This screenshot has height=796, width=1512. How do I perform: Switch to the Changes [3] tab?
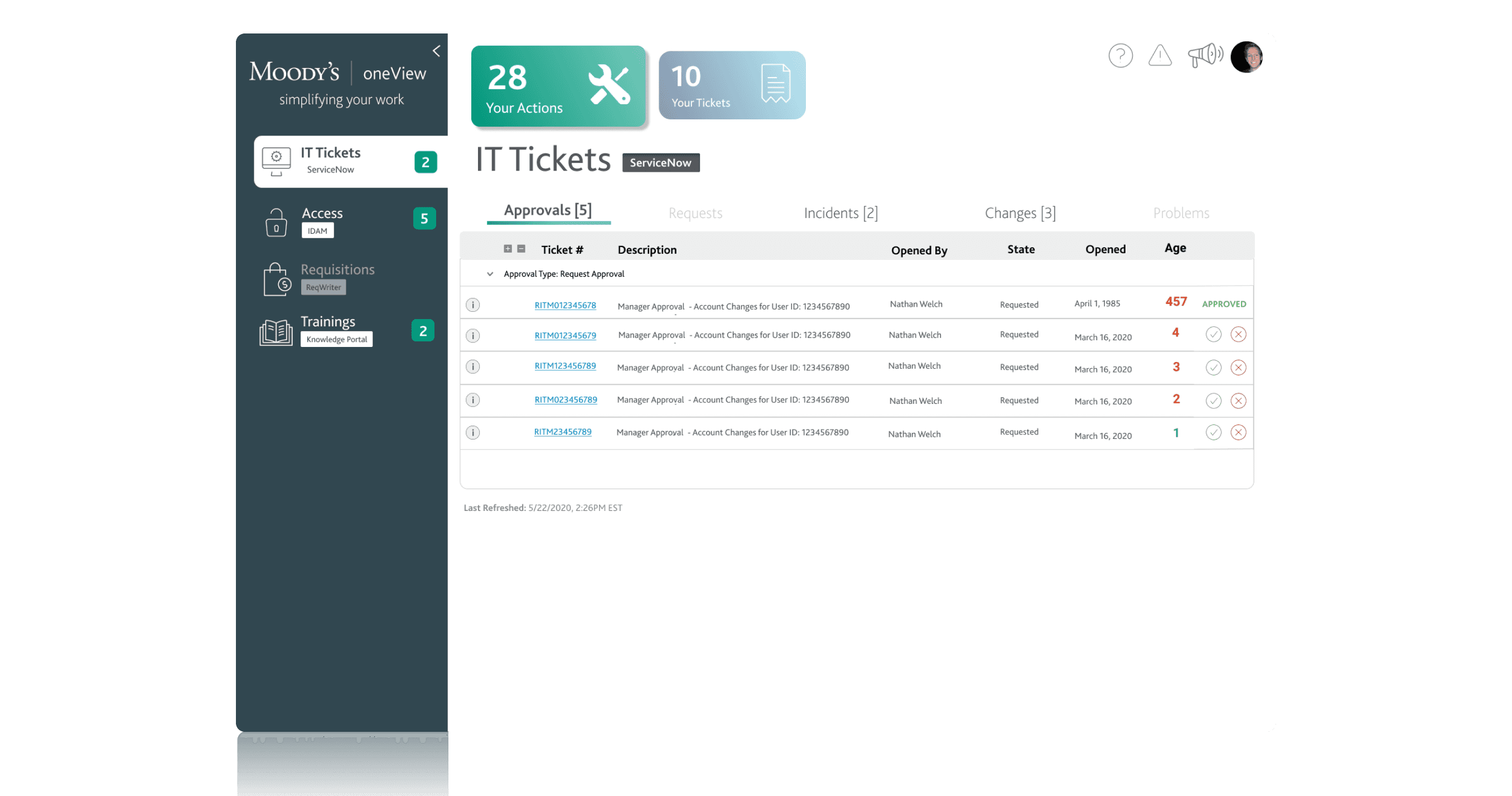[x=1020, y=213]
